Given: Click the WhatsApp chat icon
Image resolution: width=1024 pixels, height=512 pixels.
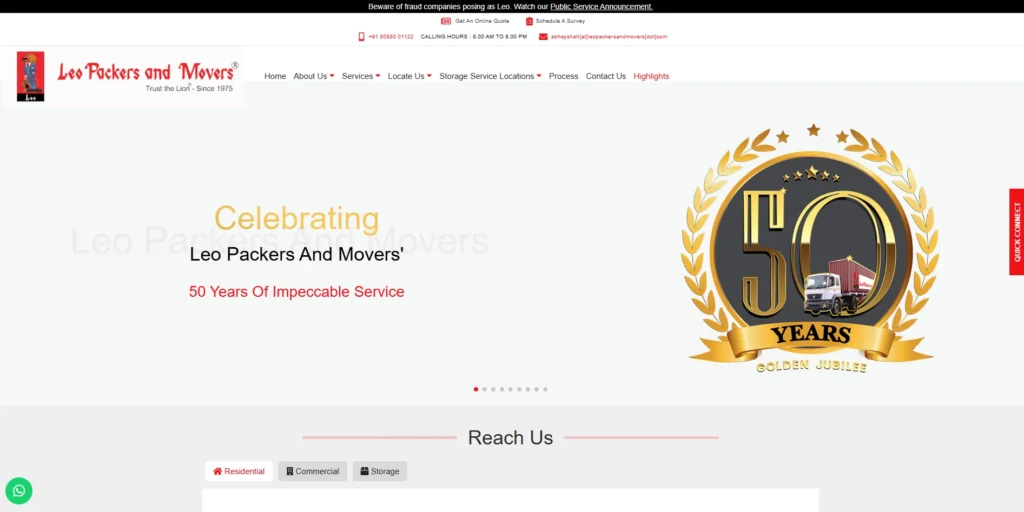Looking at the screenshot, I should [x=19, y=490].
